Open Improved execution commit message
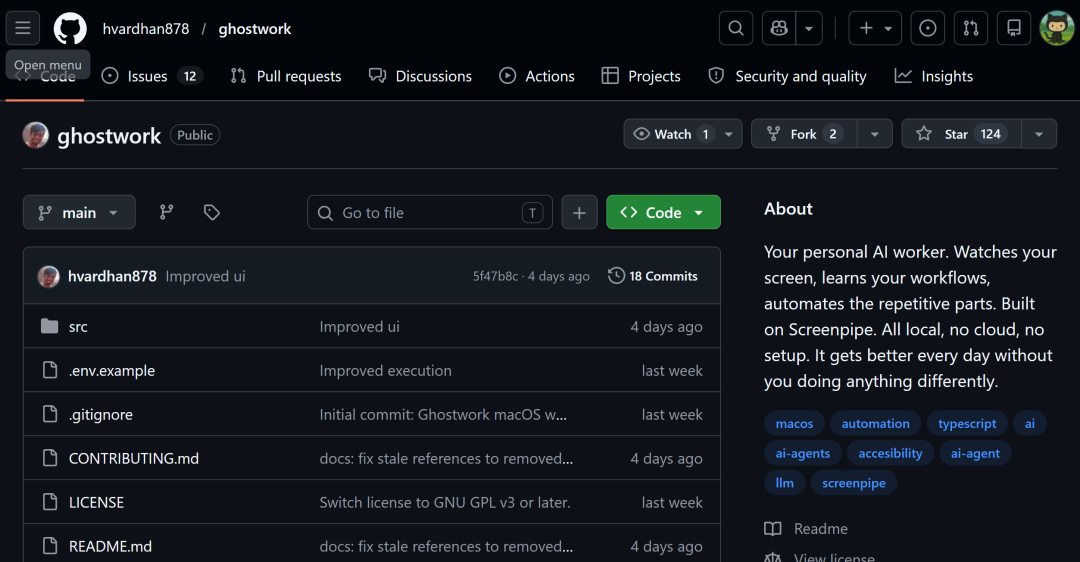 (386, 371)
